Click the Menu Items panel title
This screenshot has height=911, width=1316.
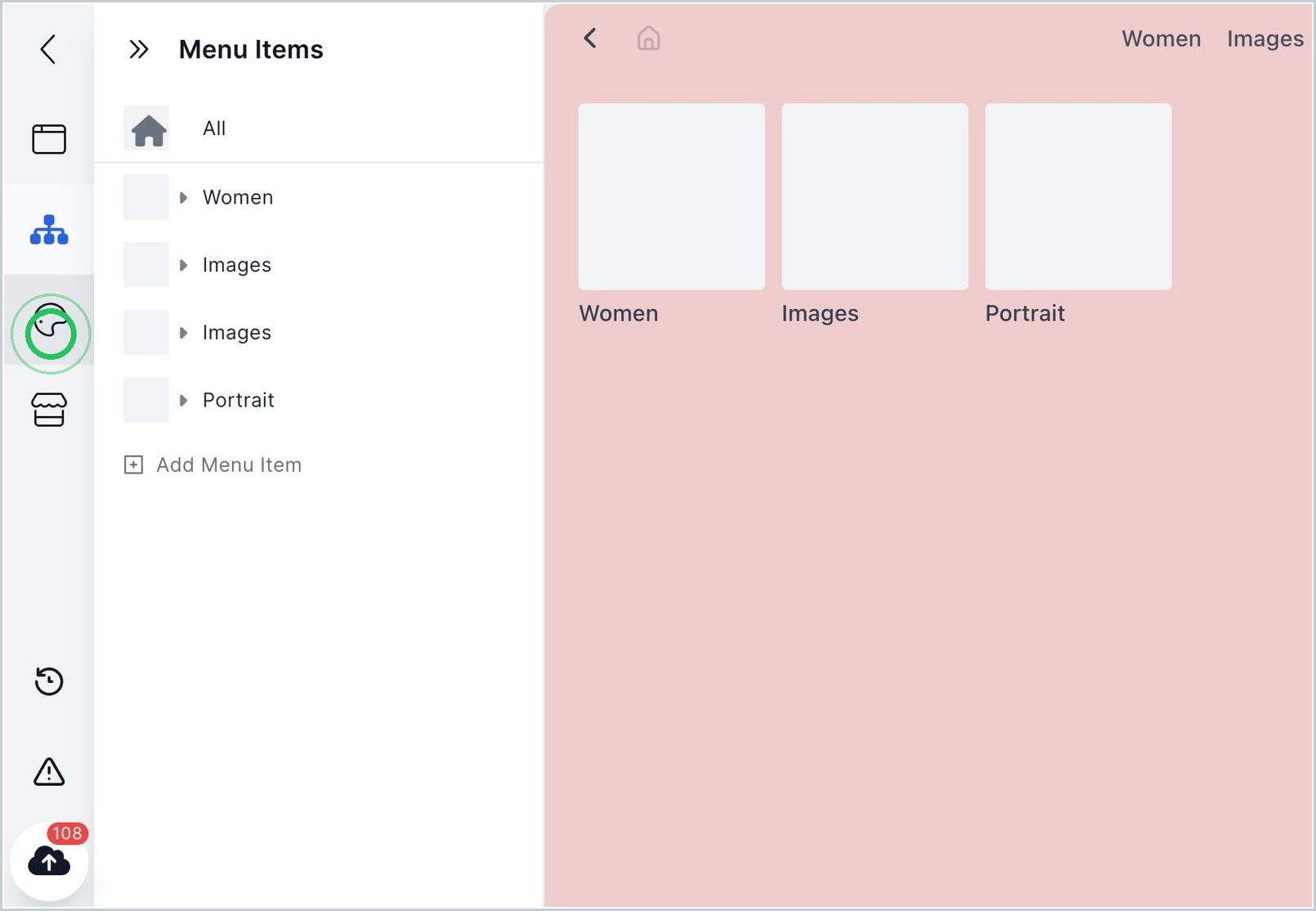pos(251,50)
